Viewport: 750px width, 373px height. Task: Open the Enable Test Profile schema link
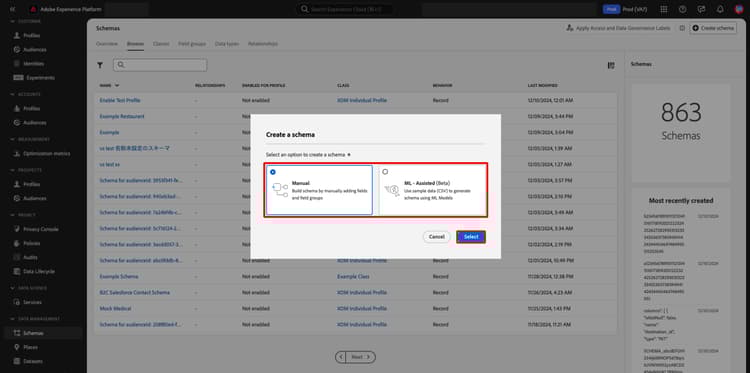coord(120,100)
